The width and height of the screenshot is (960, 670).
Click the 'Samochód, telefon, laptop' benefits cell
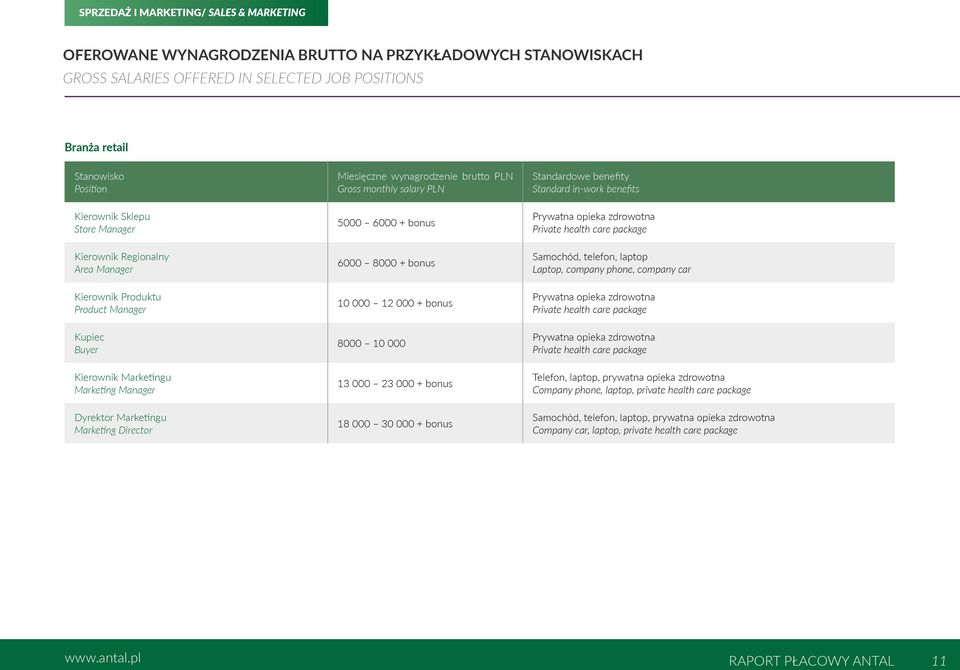point(709,263)
